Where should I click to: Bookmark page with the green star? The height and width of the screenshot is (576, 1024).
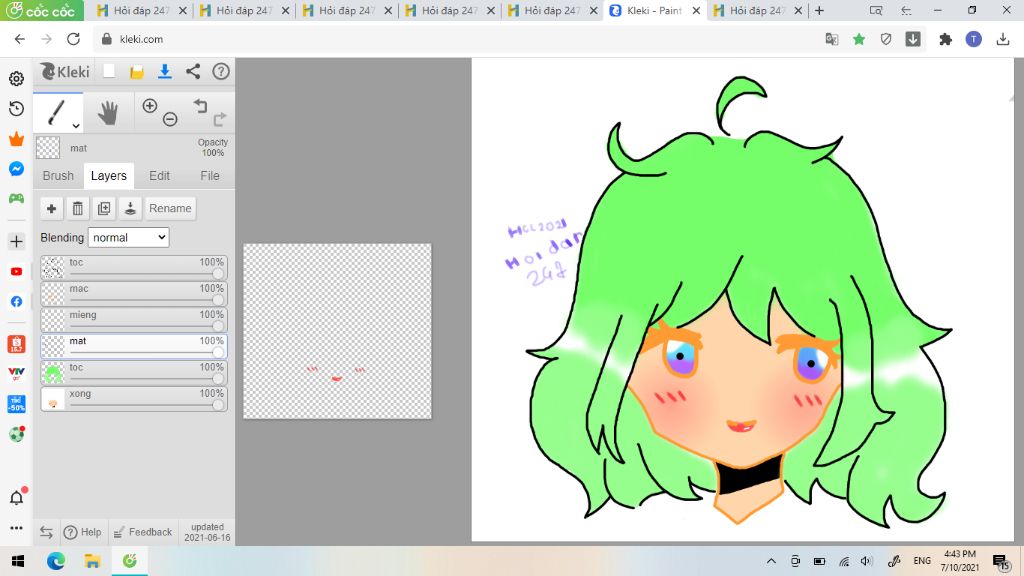coord(859,39)
